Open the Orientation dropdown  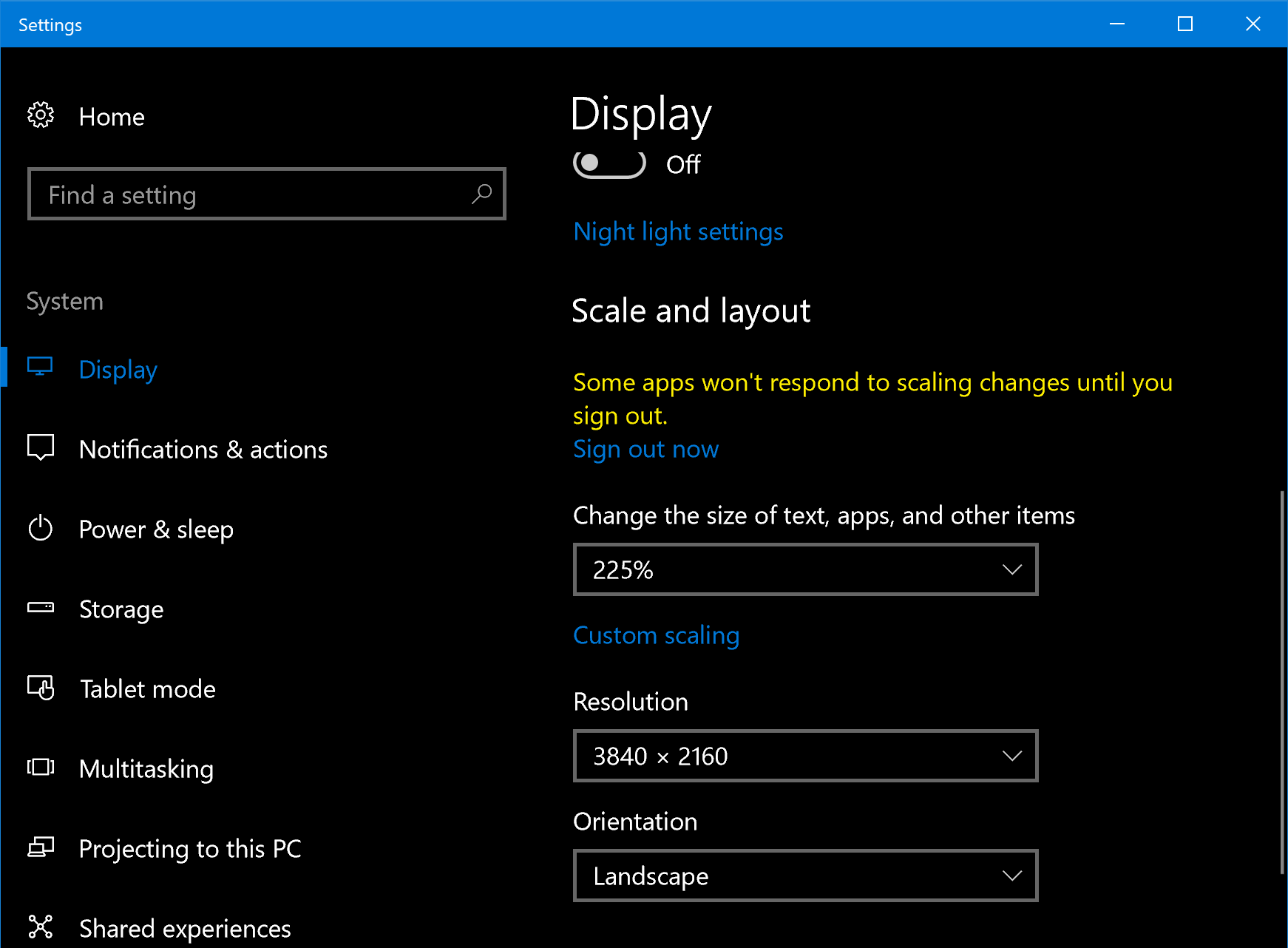[x=805, y=876]
